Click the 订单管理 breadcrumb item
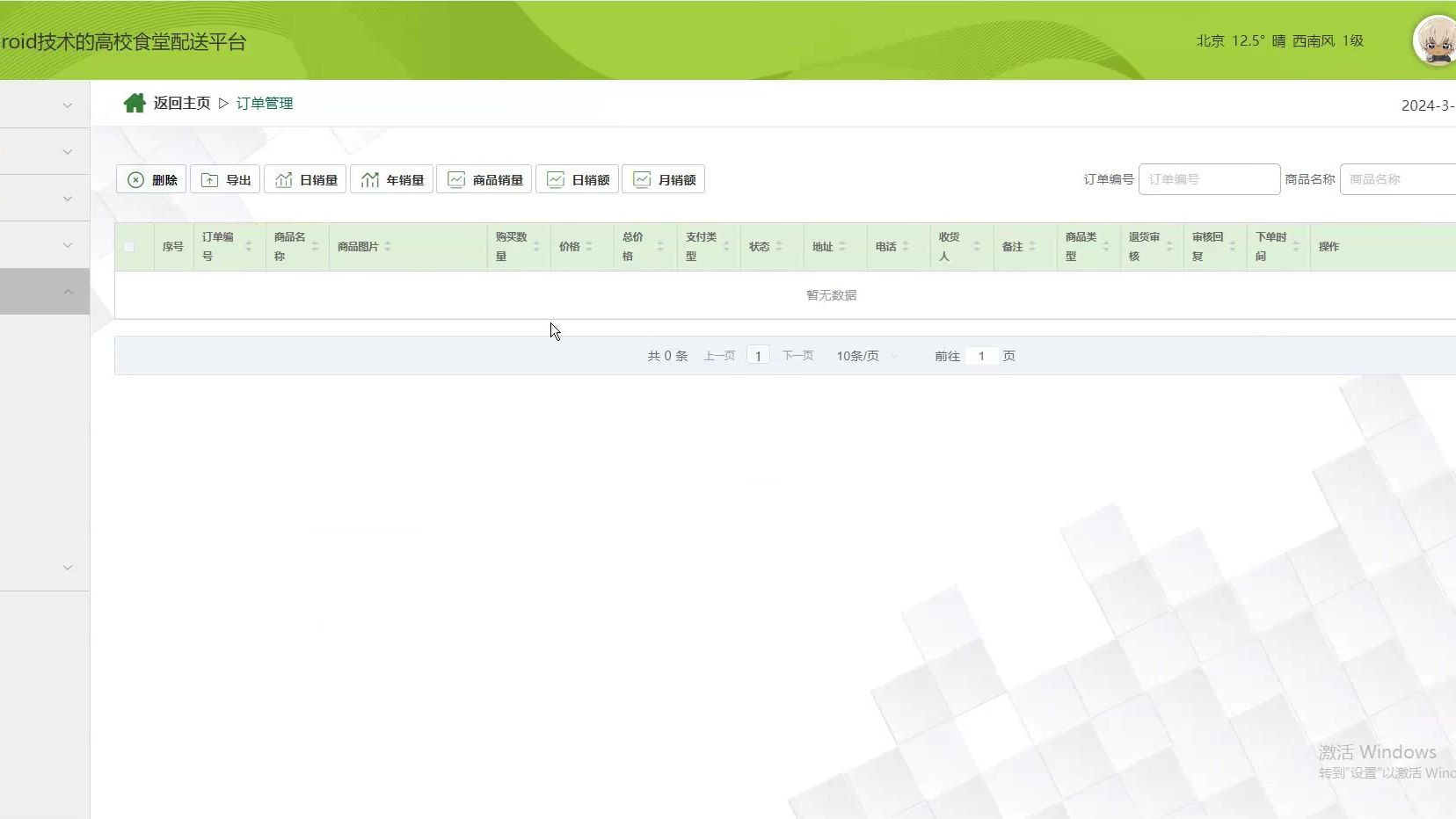 pyautogui.click(x=265, y=103)
